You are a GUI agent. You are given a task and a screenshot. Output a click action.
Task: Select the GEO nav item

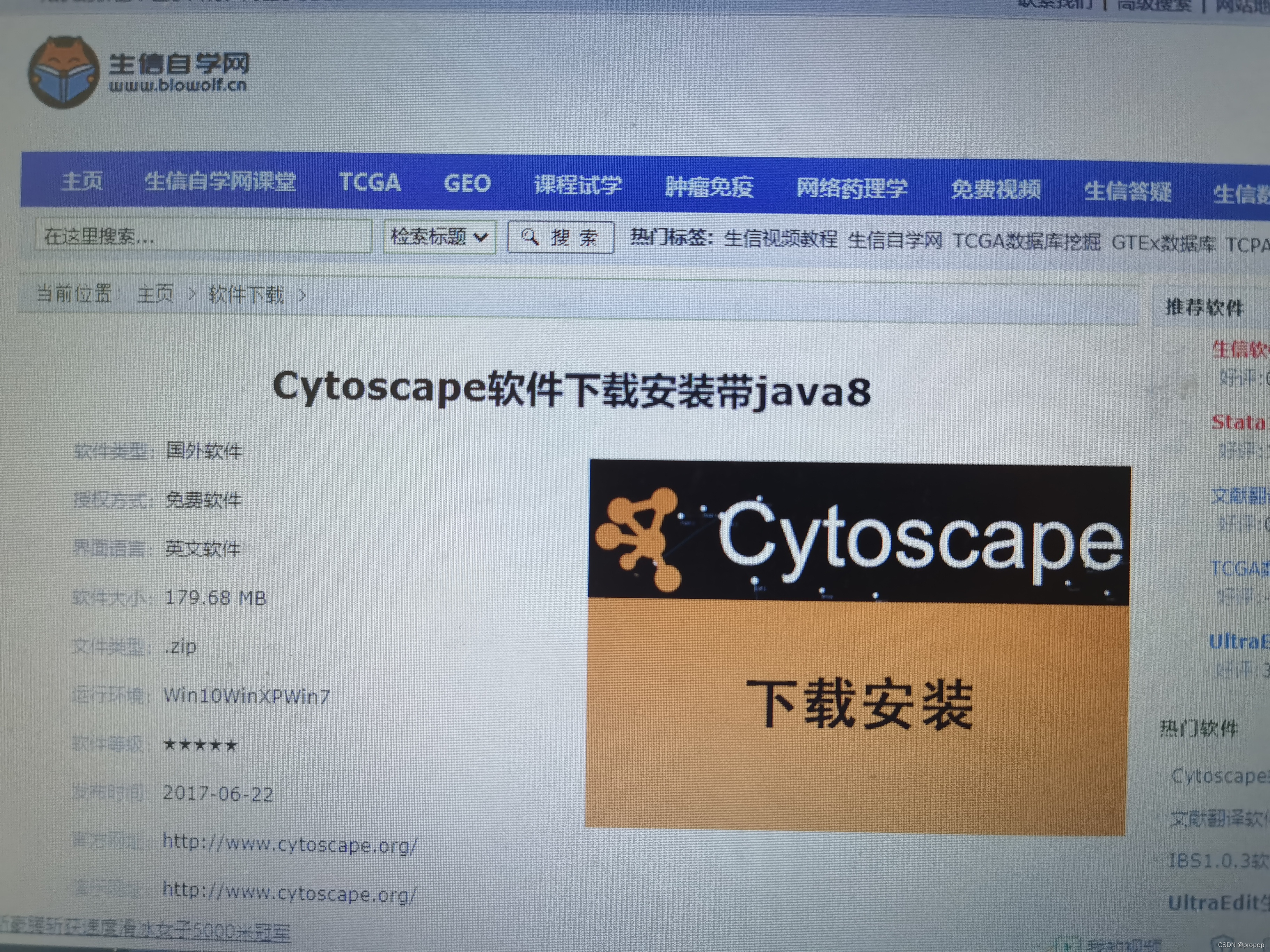pyautogui.click(x=467, y=184)
